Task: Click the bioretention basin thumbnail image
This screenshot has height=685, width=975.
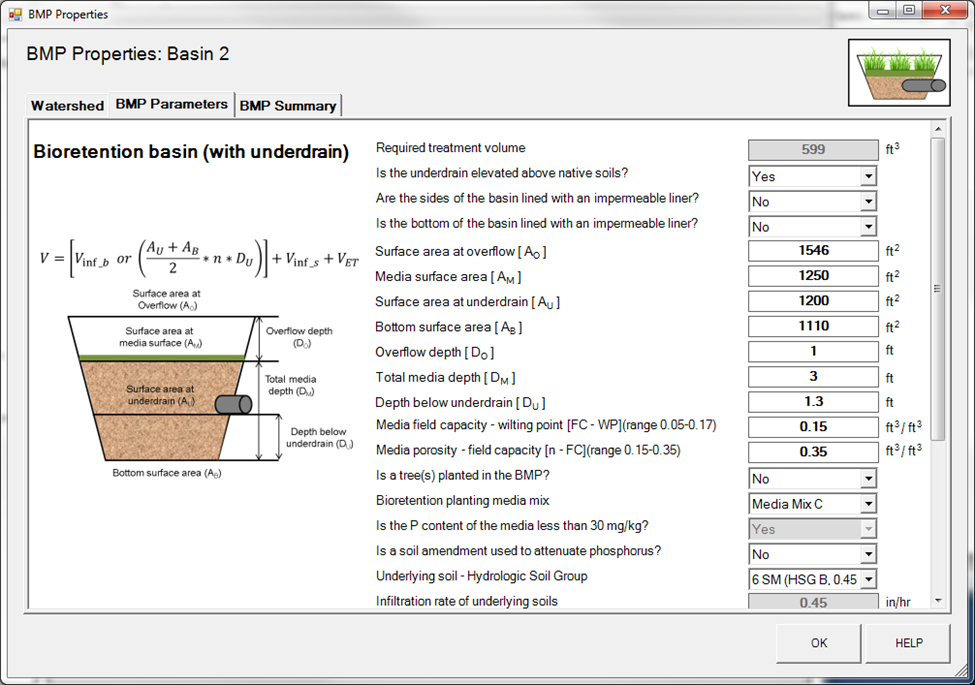Action: [898, 73]
